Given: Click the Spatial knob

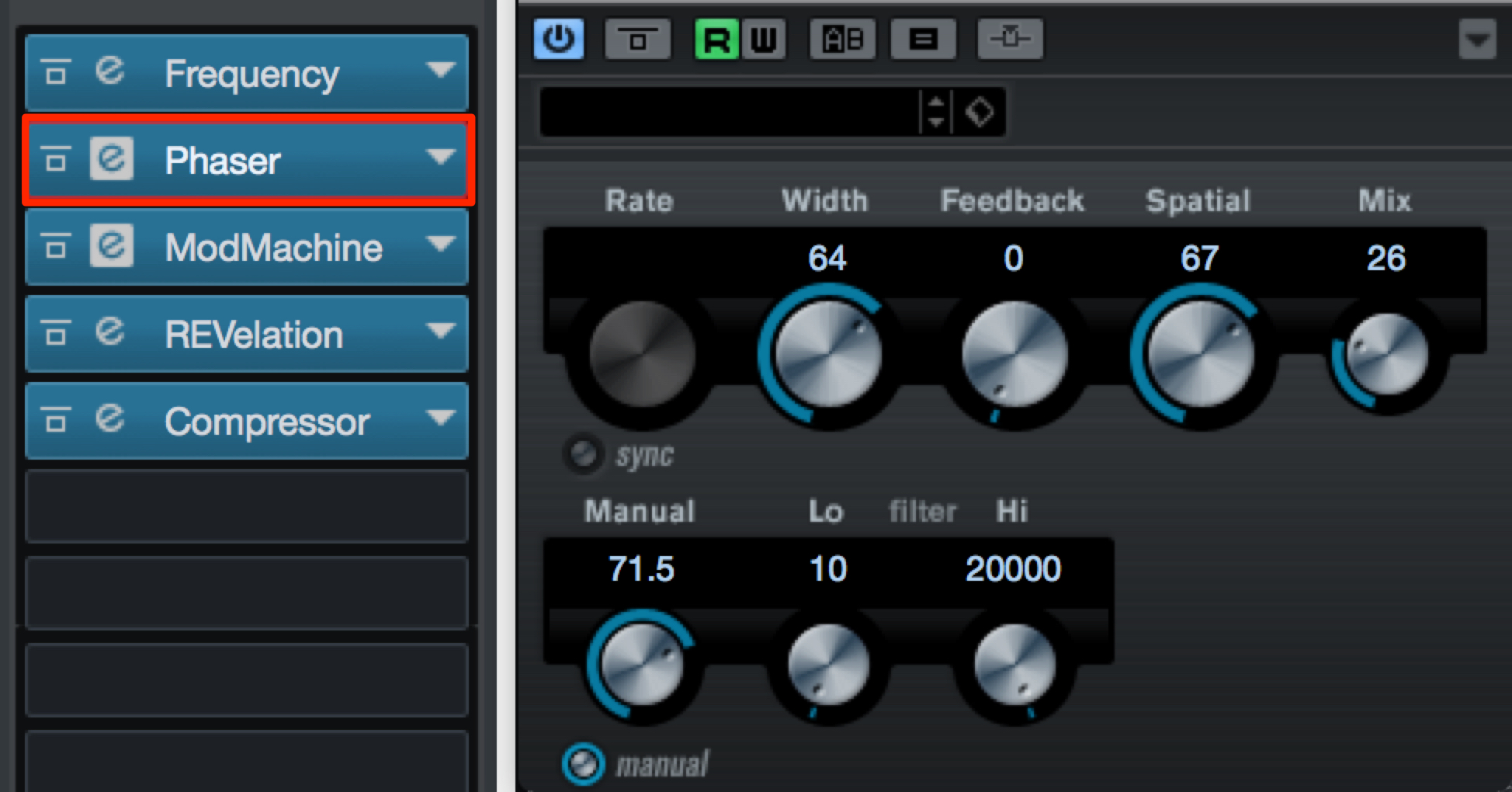Looking at the screenshot, I should 1200,355.
